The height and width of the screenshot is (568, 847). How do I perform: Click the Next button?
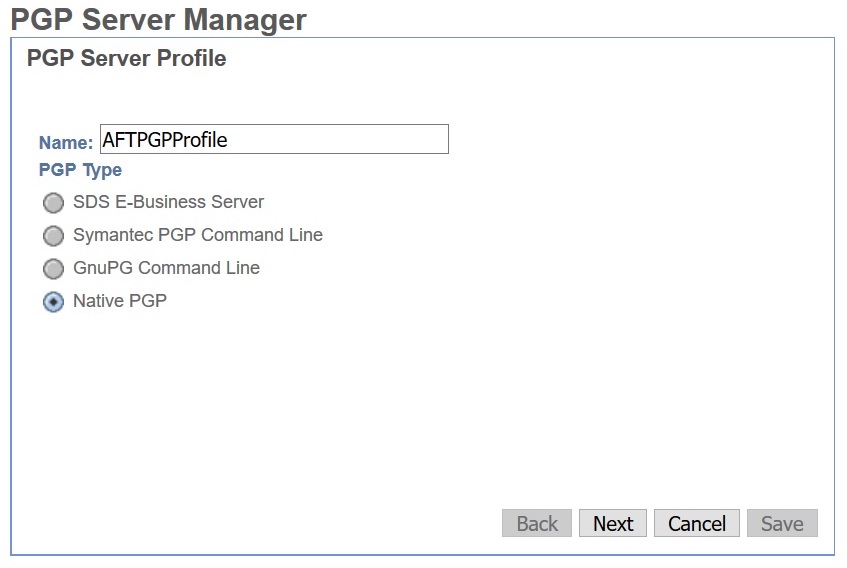coord(613,523)
